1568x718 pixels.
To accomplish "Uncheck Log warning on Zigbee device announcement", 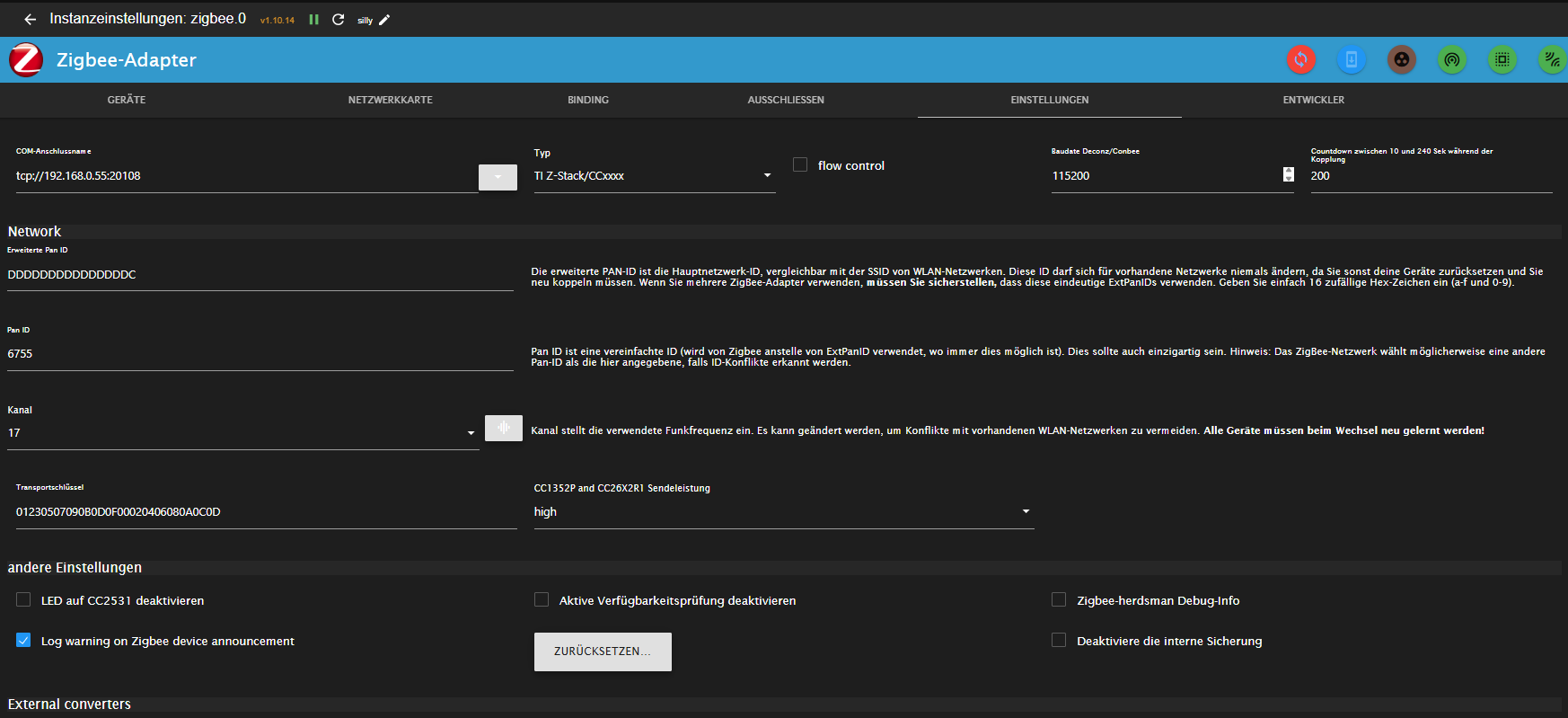I will [23, 640].
